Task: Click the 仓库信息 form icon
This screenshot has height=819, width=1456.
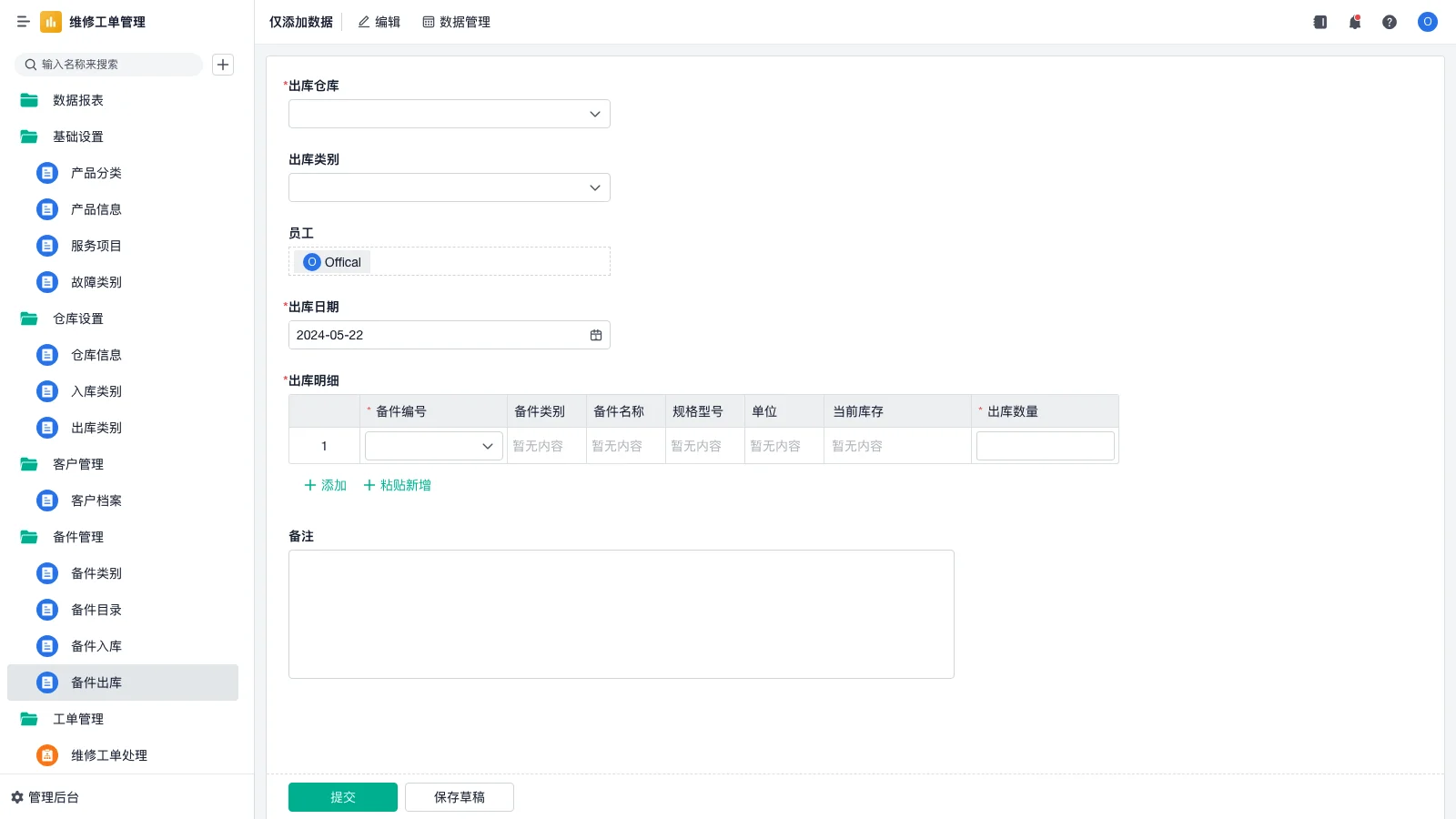Action: coord(47,355)
